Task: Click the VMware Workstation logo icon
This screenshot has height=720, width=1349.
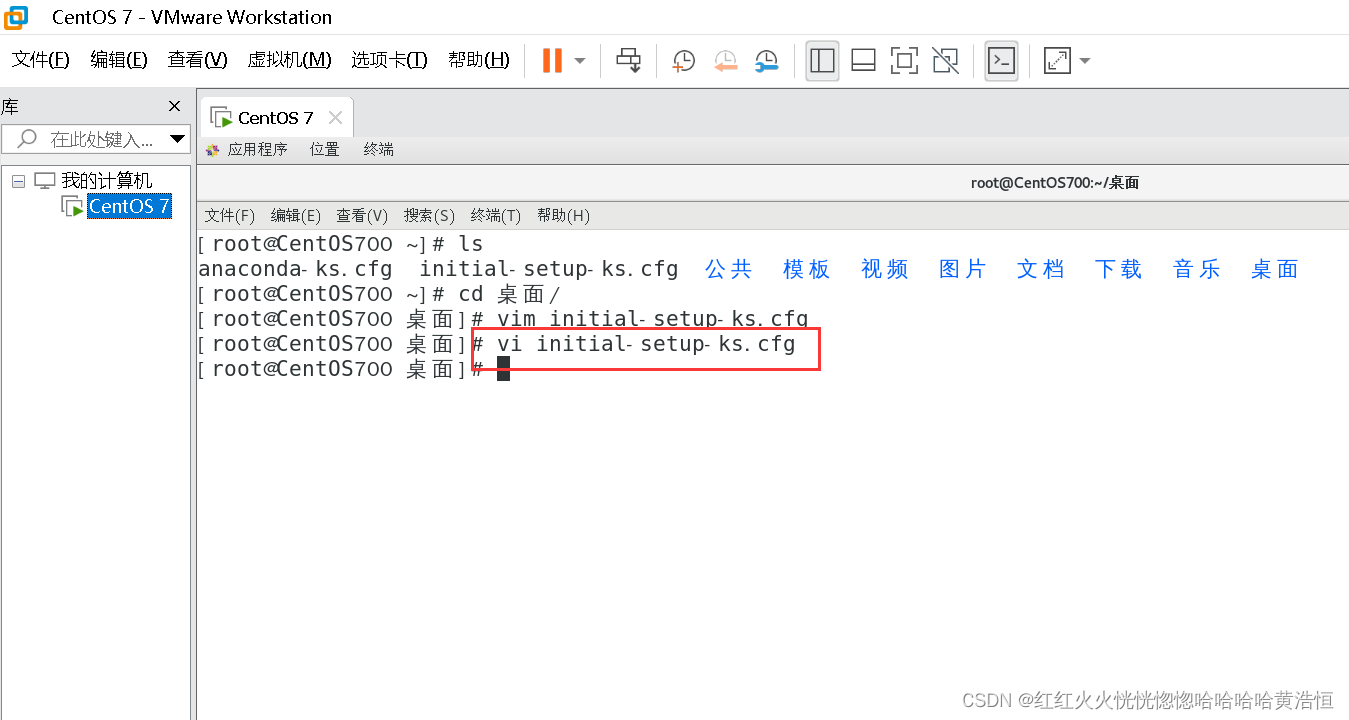Action: click(x=16, y=17)
